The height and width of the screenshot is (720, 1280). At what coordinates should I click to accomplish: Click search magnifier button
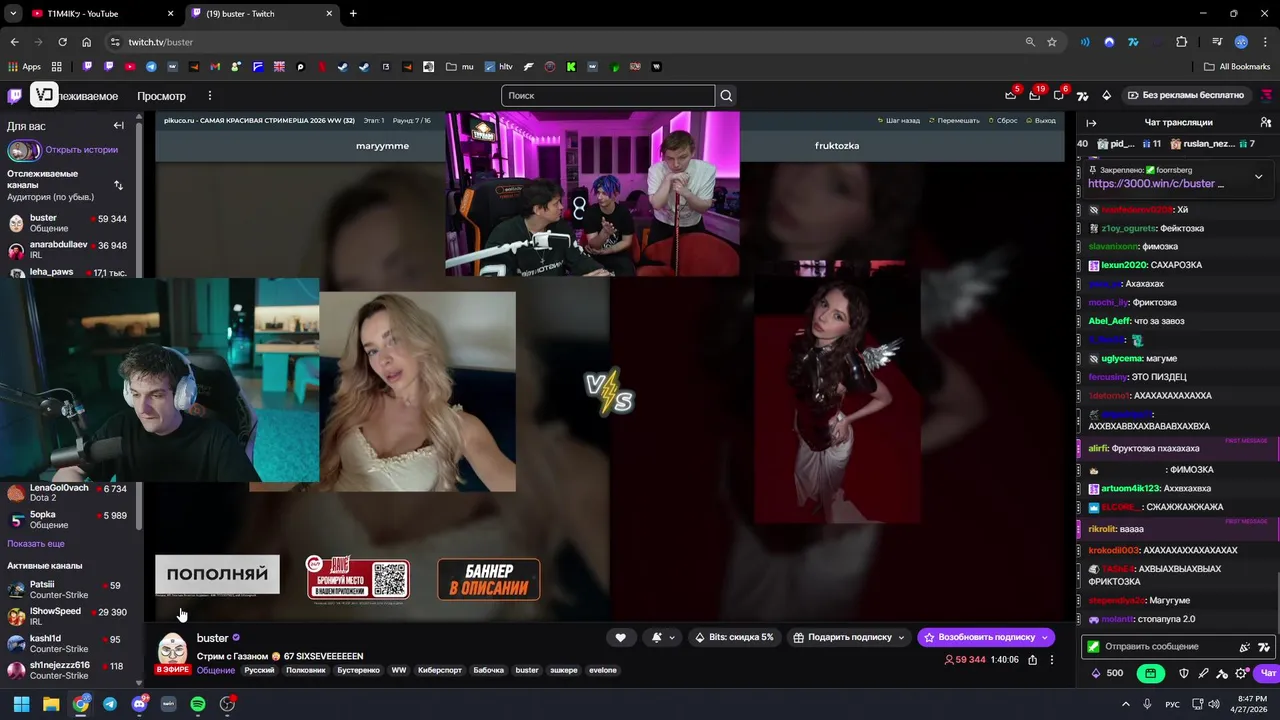[727, 96]
